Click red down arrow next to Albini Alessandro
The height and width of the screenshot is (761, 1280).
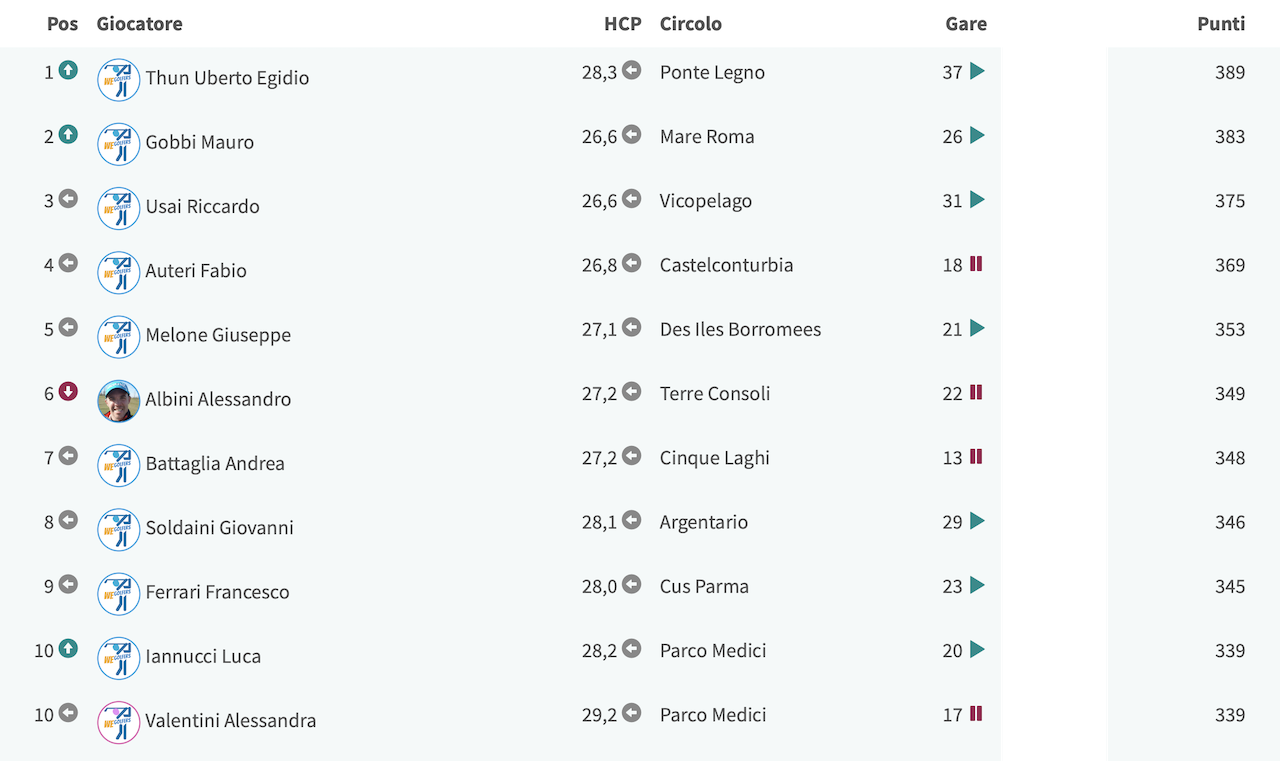point(68,391)
